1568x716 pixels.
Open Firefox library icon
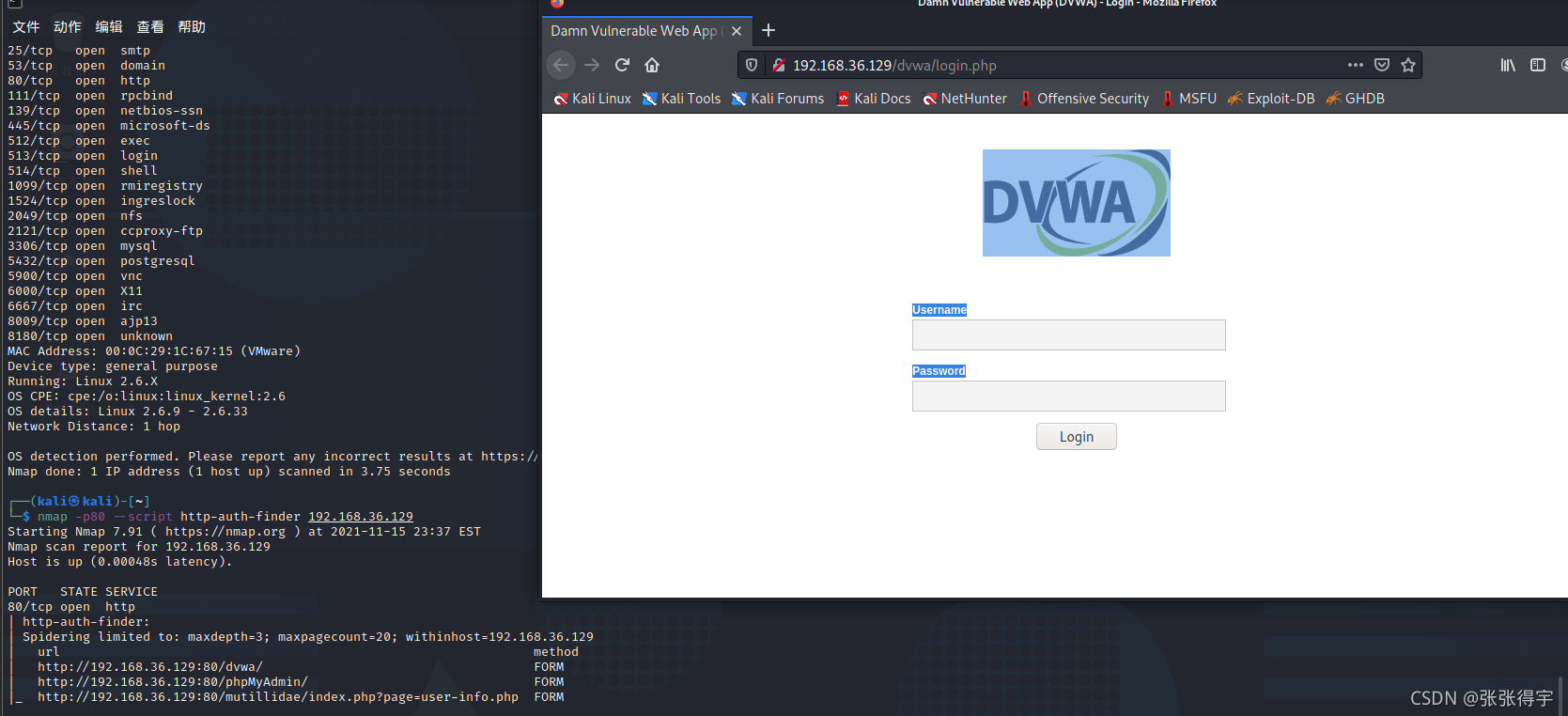(1508, 65)
